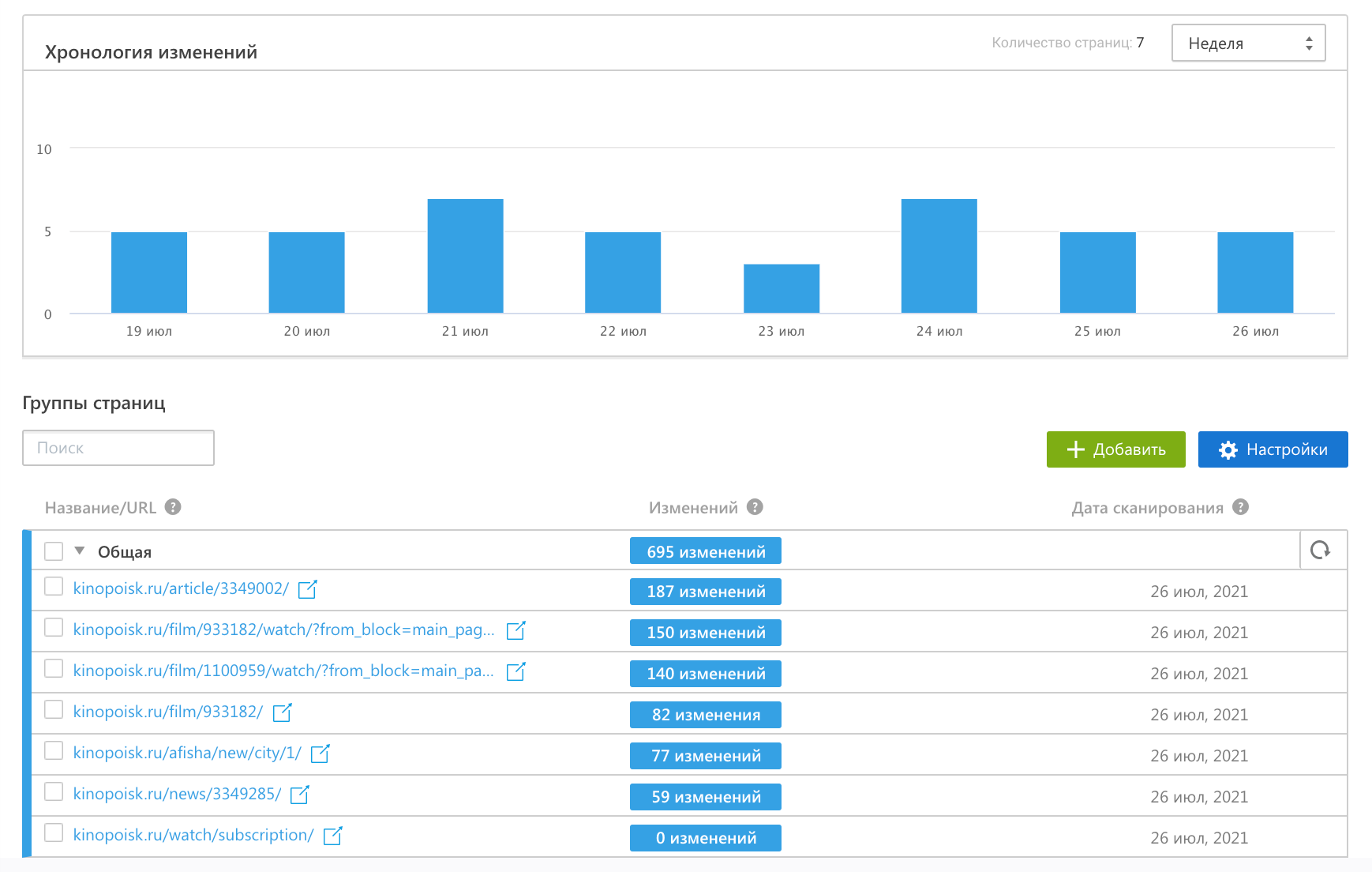
Task: Click Количество страниц: 7 label
Action: click(x=1068, y=43)
